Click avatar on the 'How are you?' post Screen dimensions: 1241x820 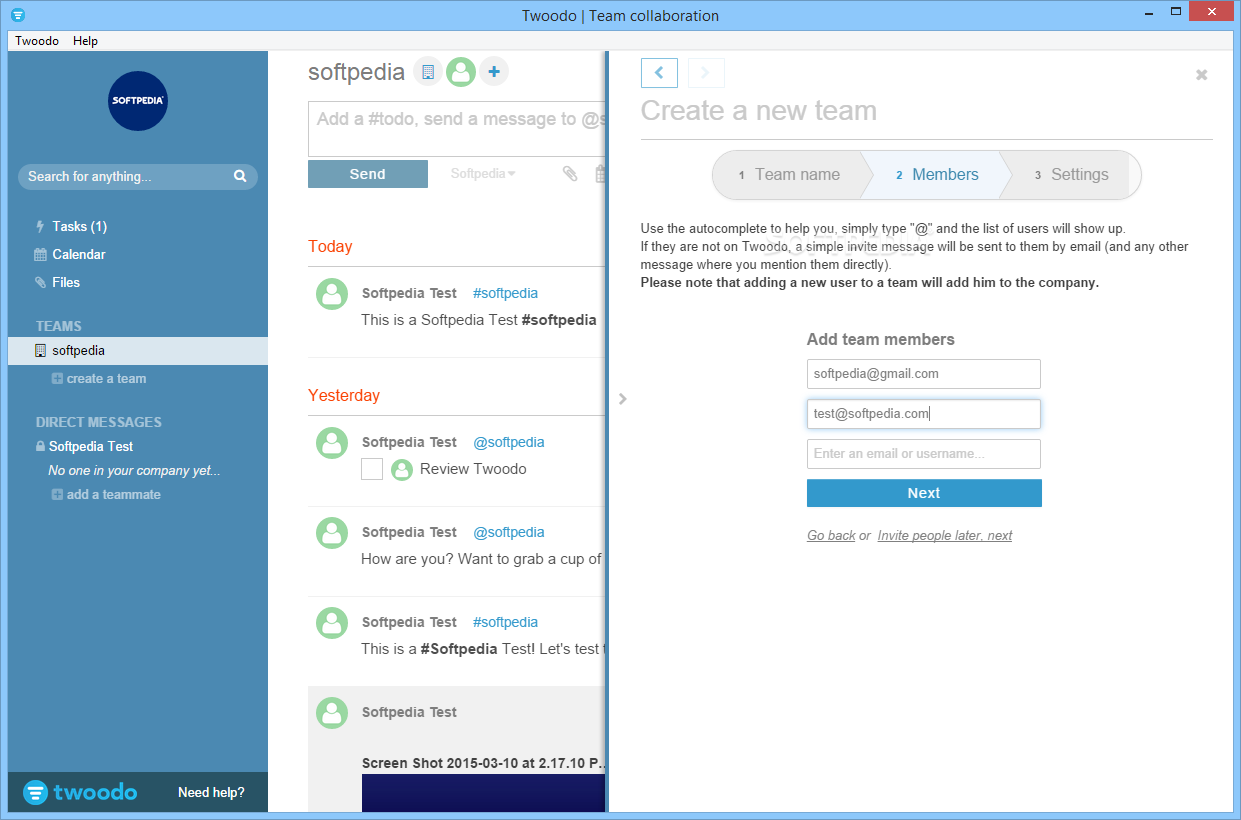pyautogui.click(x=332, y=533)
